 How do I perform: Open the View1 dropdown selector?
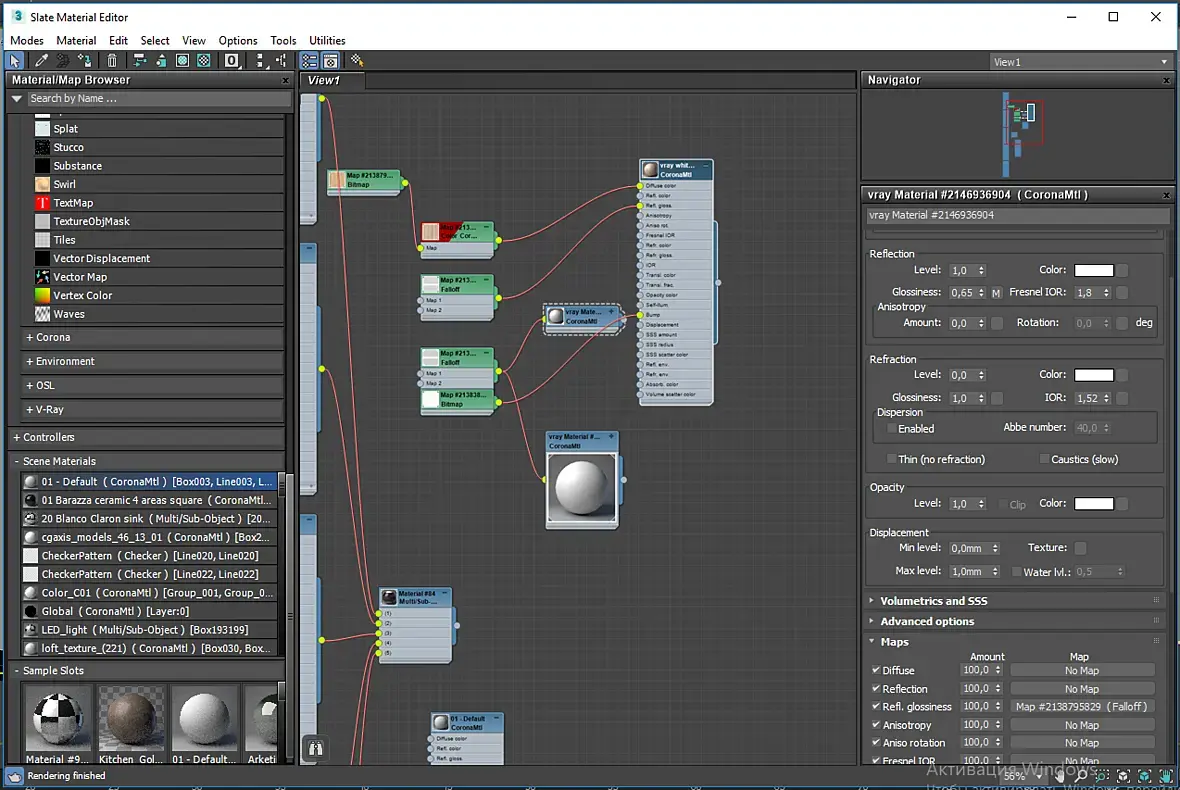1080,62
